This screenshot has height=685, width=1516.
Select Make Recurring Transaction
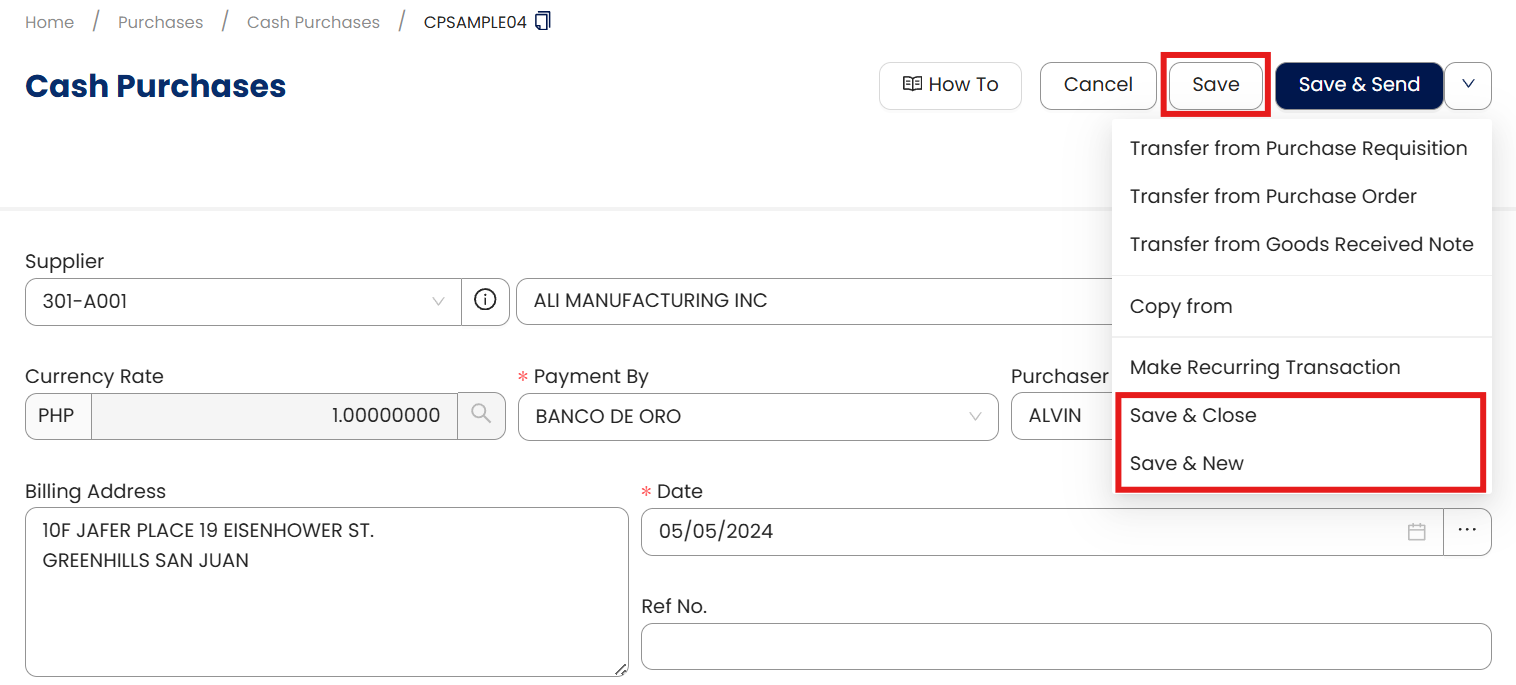click(x=1264, y=367)
